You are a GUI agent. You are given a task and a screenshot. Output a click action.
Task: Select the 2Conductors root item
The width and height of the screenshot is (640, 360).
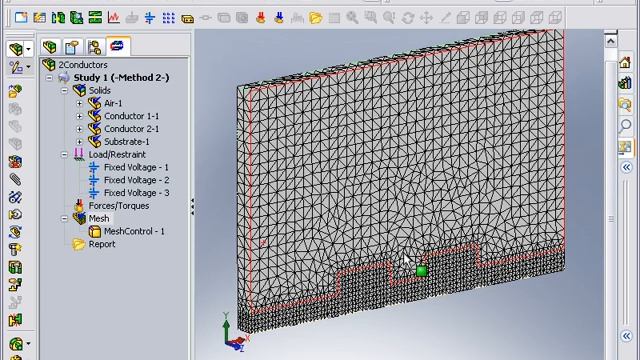[83, 64]
